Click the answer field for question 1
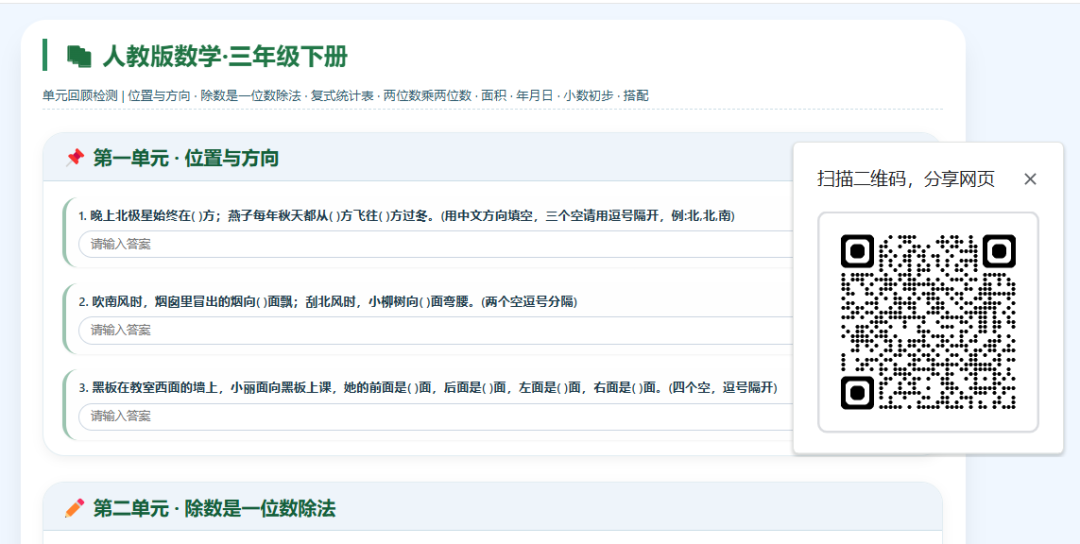The height and width of the screenshot is (544, 1080). (437, 244)
